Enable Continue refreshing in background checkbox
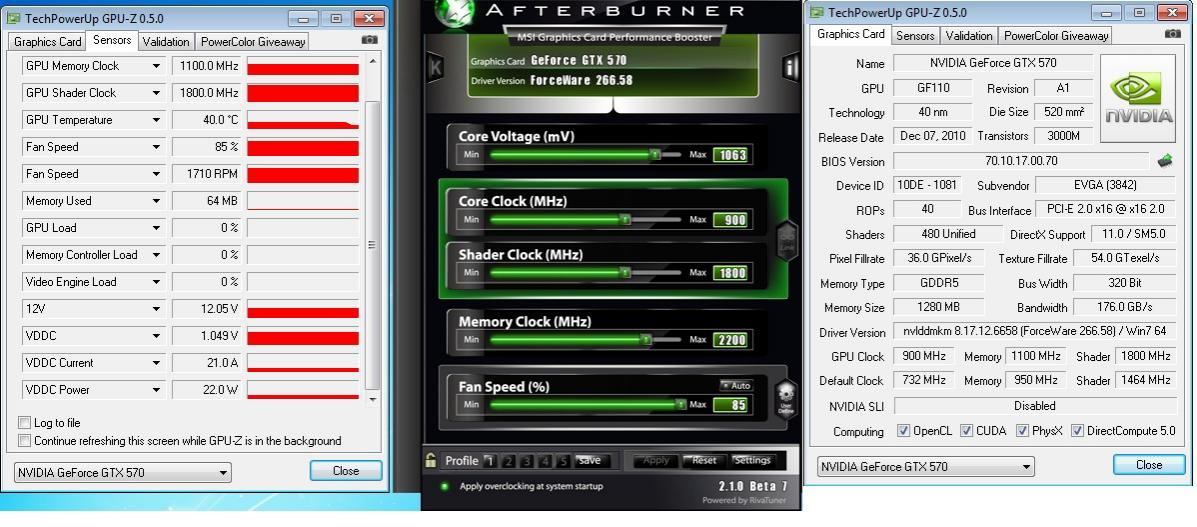Image resolution: width=1197 pixels, height=527 pixels. (24, 441)
